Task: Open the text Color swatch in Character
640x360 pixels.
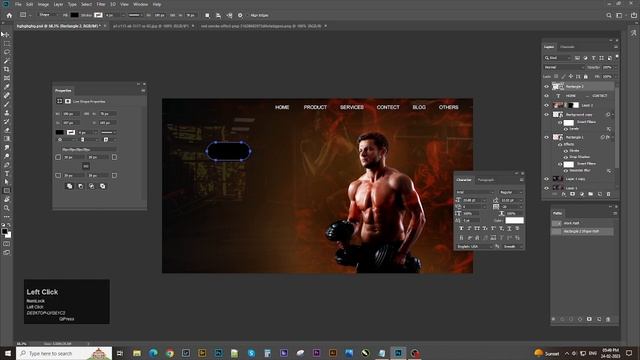Action: coord(514,220)
